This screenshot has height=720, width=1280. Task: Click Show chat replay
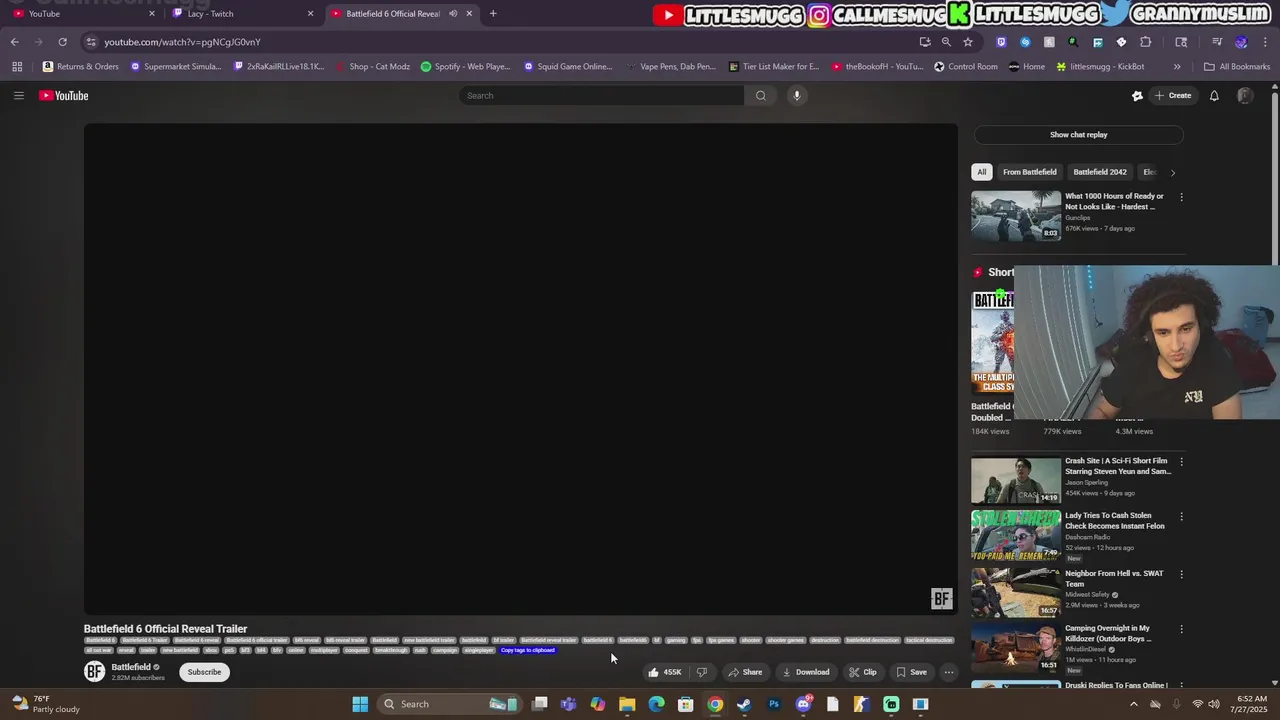1078,135
